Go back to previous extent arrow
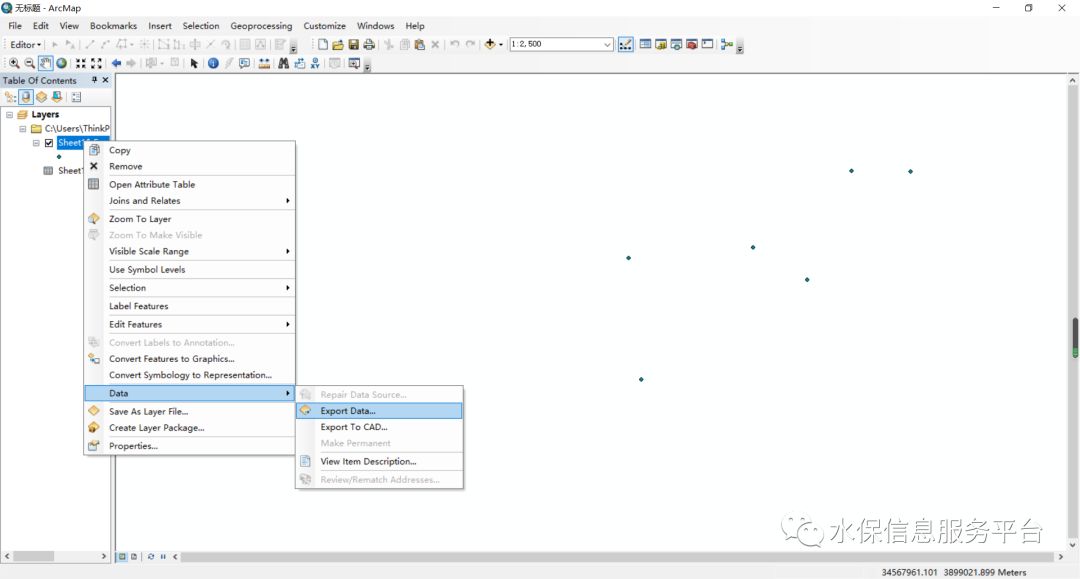Screen dimensions: 1080x579 116,63
